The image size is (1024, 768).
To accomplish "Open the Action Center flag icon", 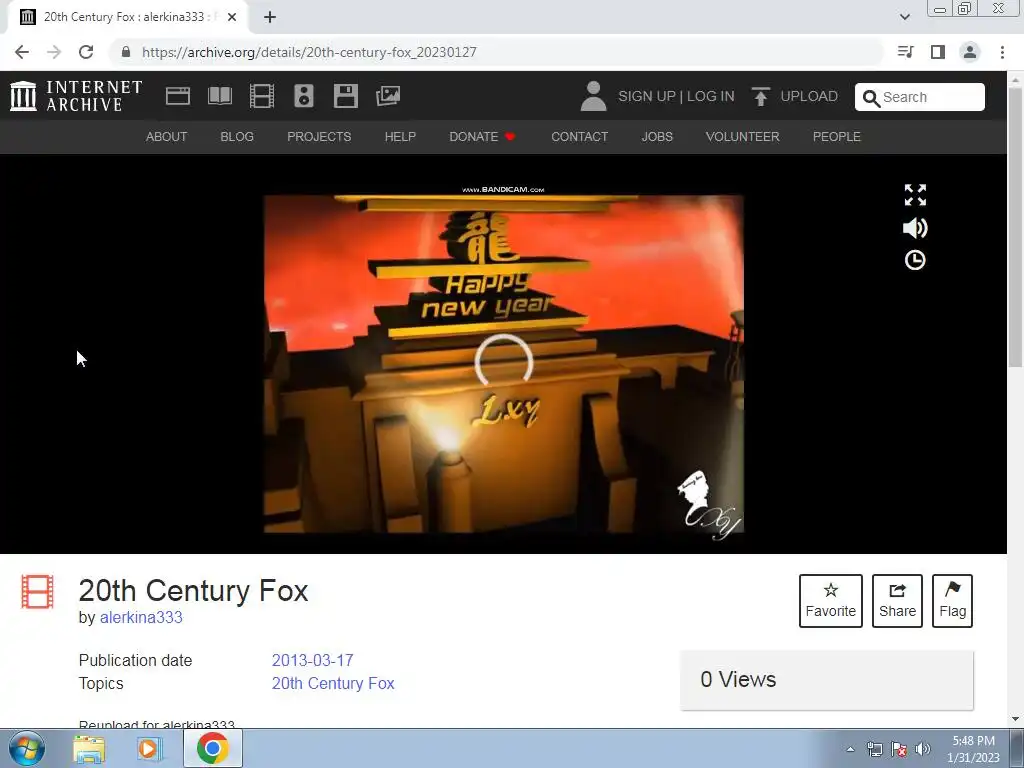I will [x=899, y=749].
